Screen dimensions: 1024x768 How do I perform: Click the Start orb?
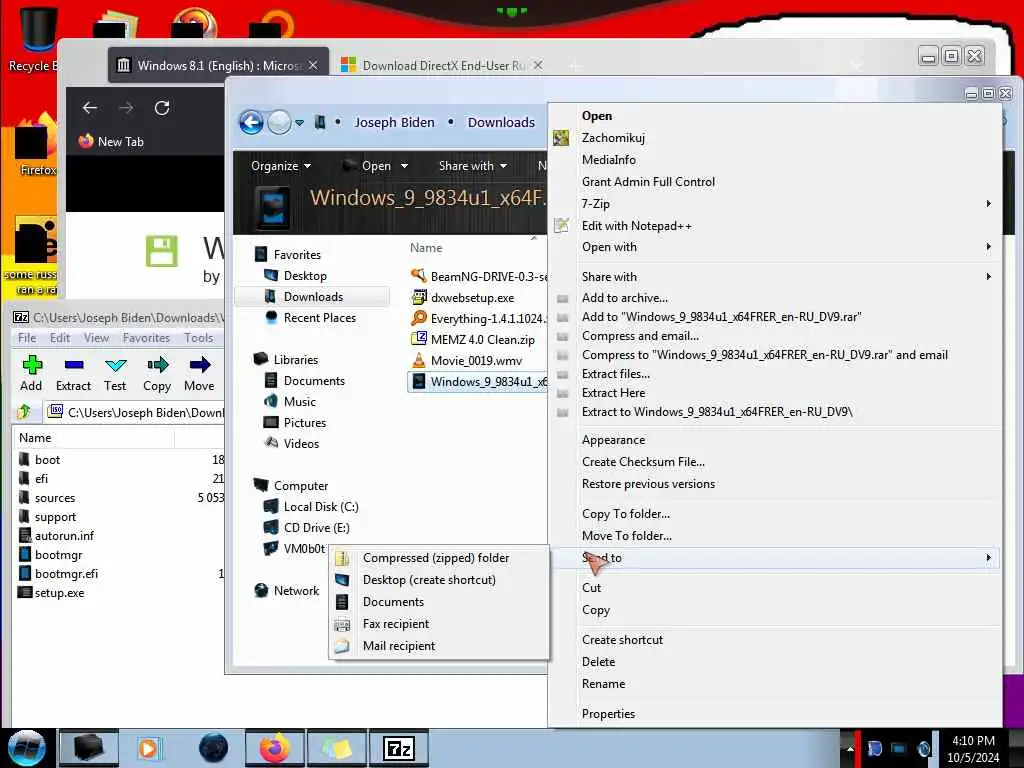pos(27,748)
